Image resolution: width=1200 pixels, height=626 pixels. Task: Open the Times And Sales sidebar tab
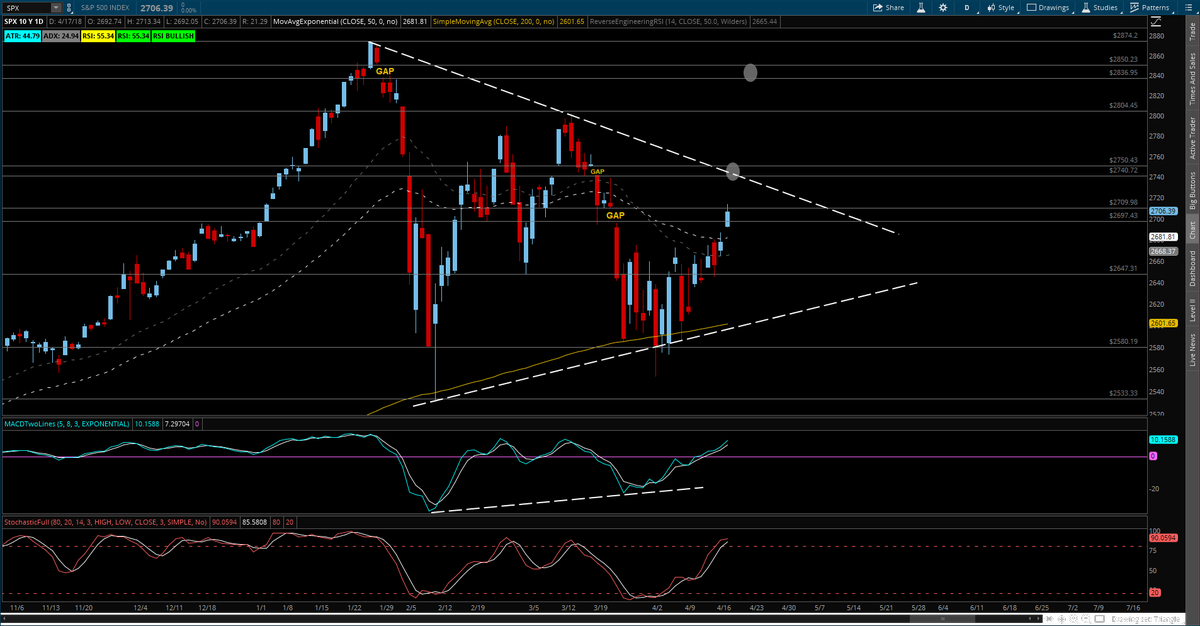[x=1191, y=80]
